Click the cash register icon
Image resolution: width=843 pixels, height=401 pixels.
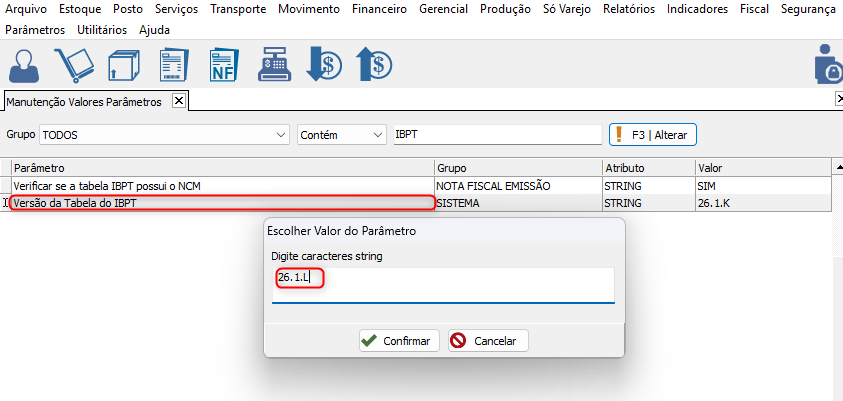click(275, 65)
